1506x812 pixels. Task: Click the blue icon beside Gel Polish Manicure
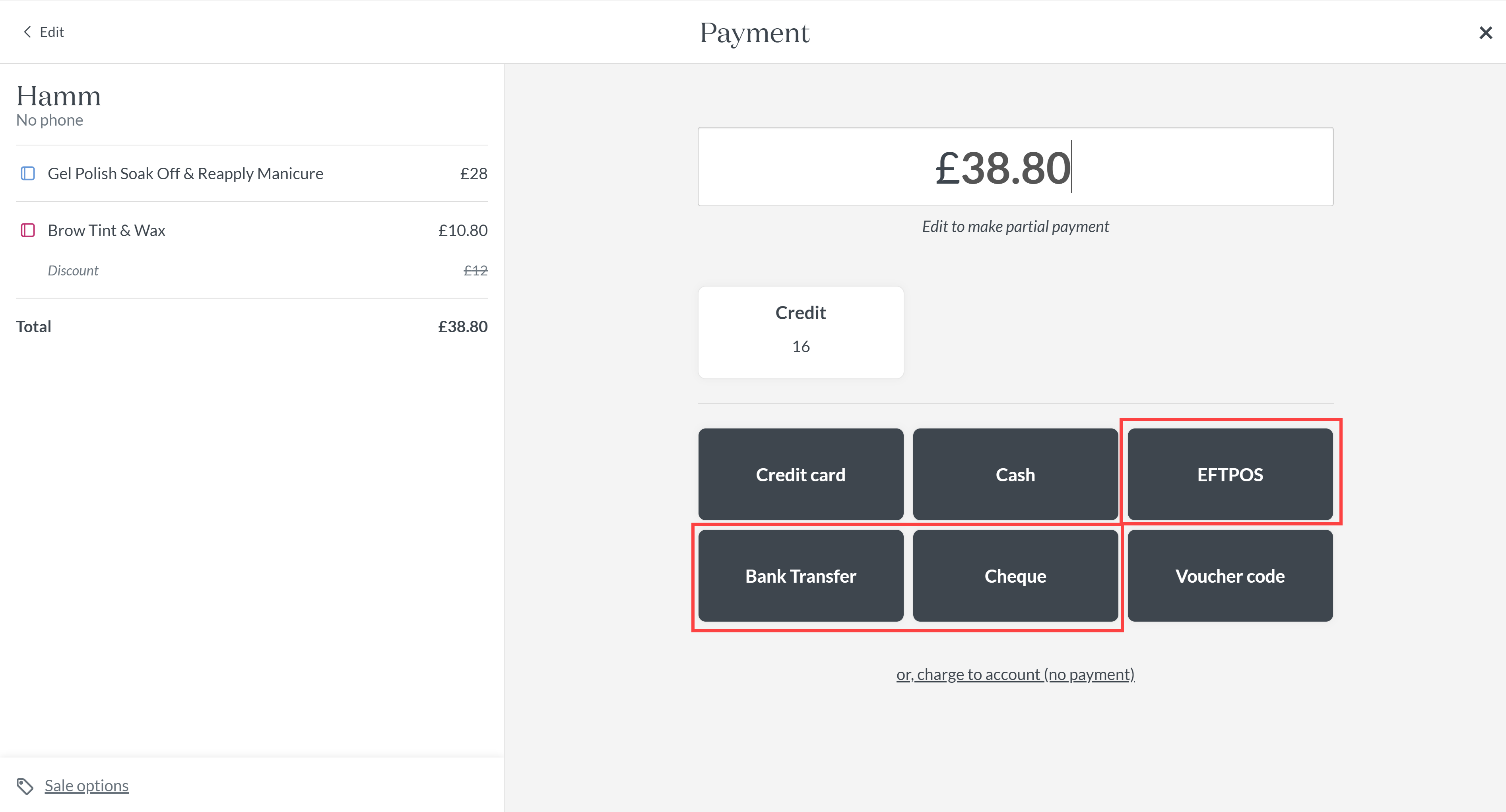[27, 174]
